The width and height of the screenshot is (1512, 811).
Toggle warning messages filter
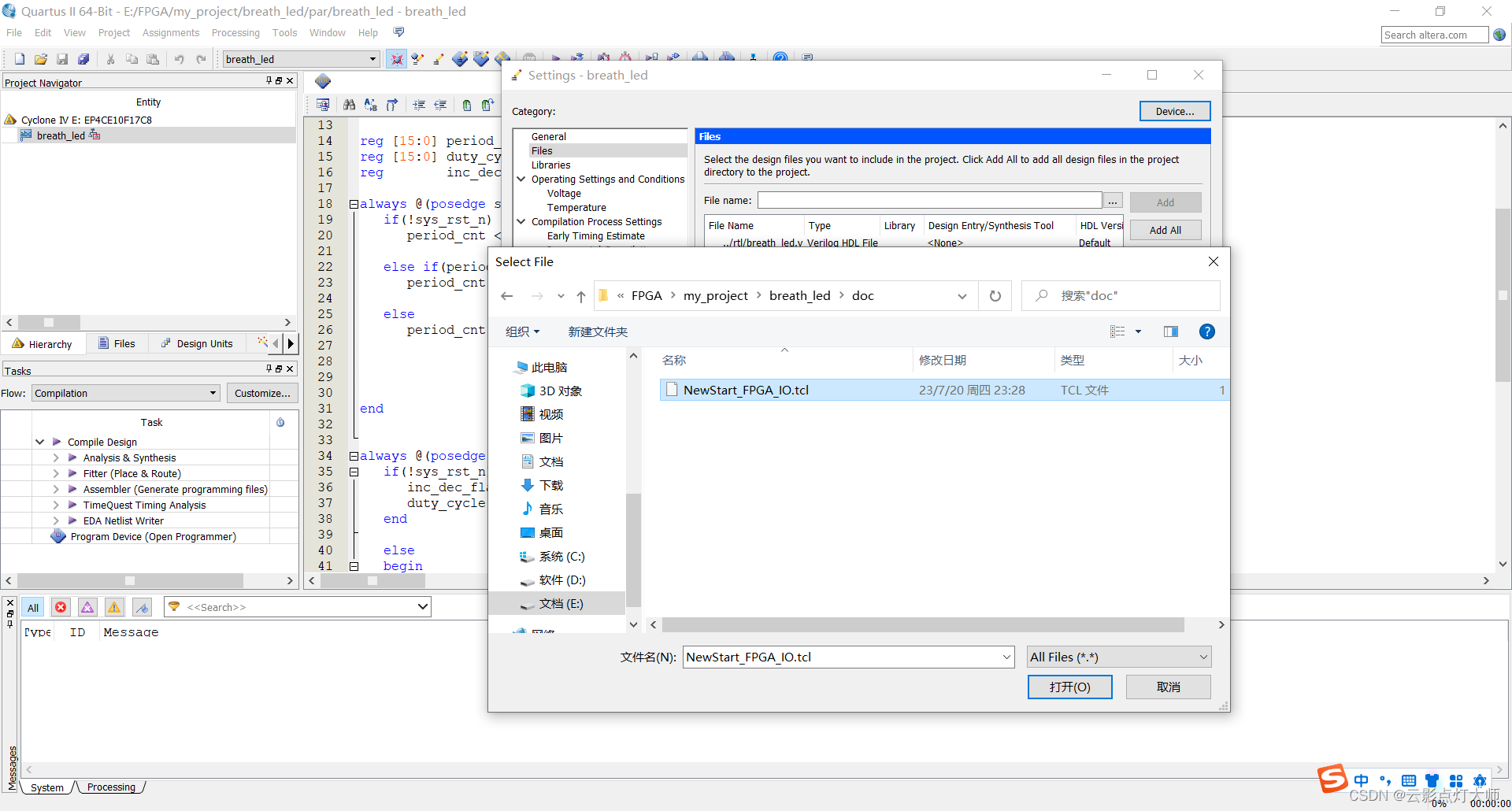point(114,607)
